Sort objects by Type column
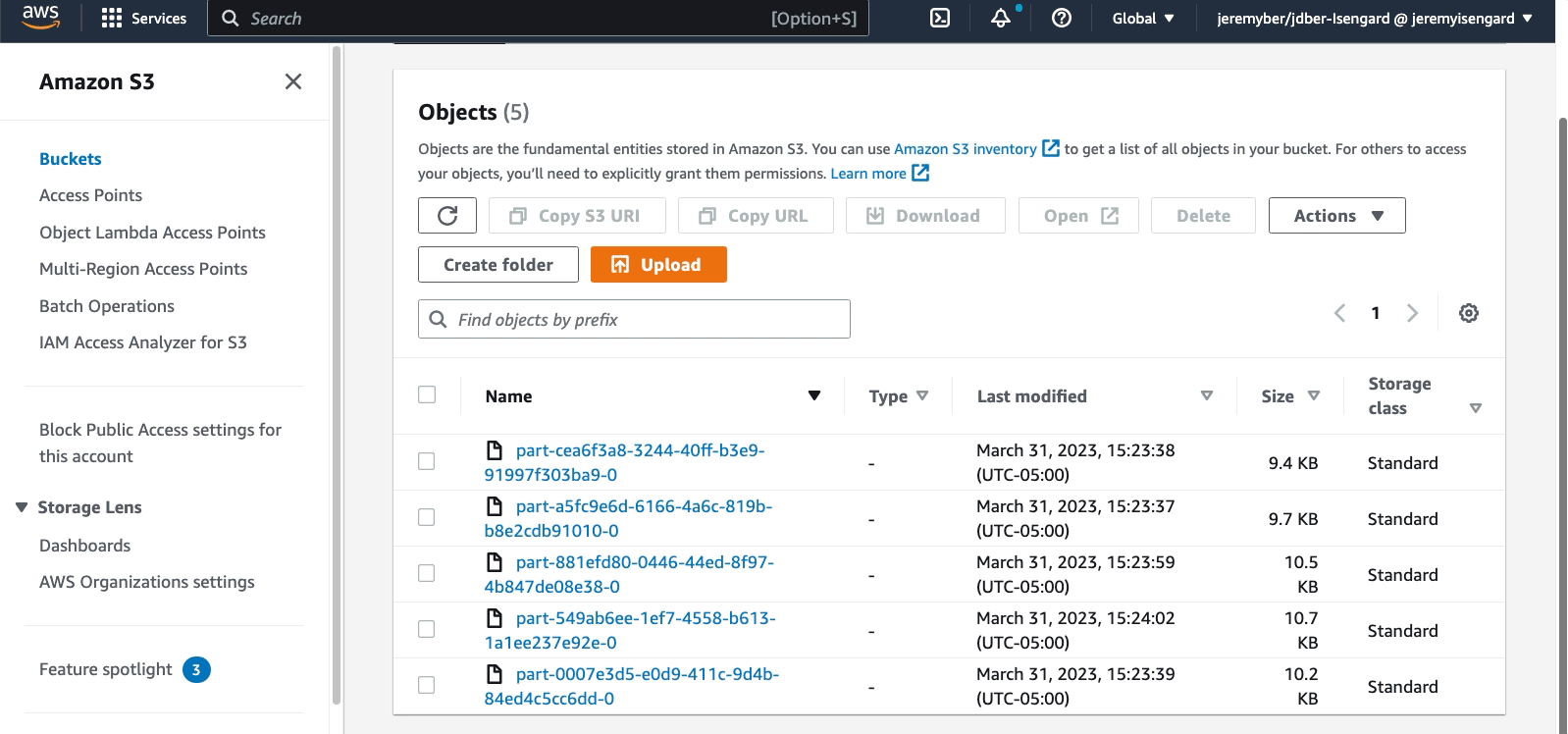1568x734 pixels. coord(922,395)
